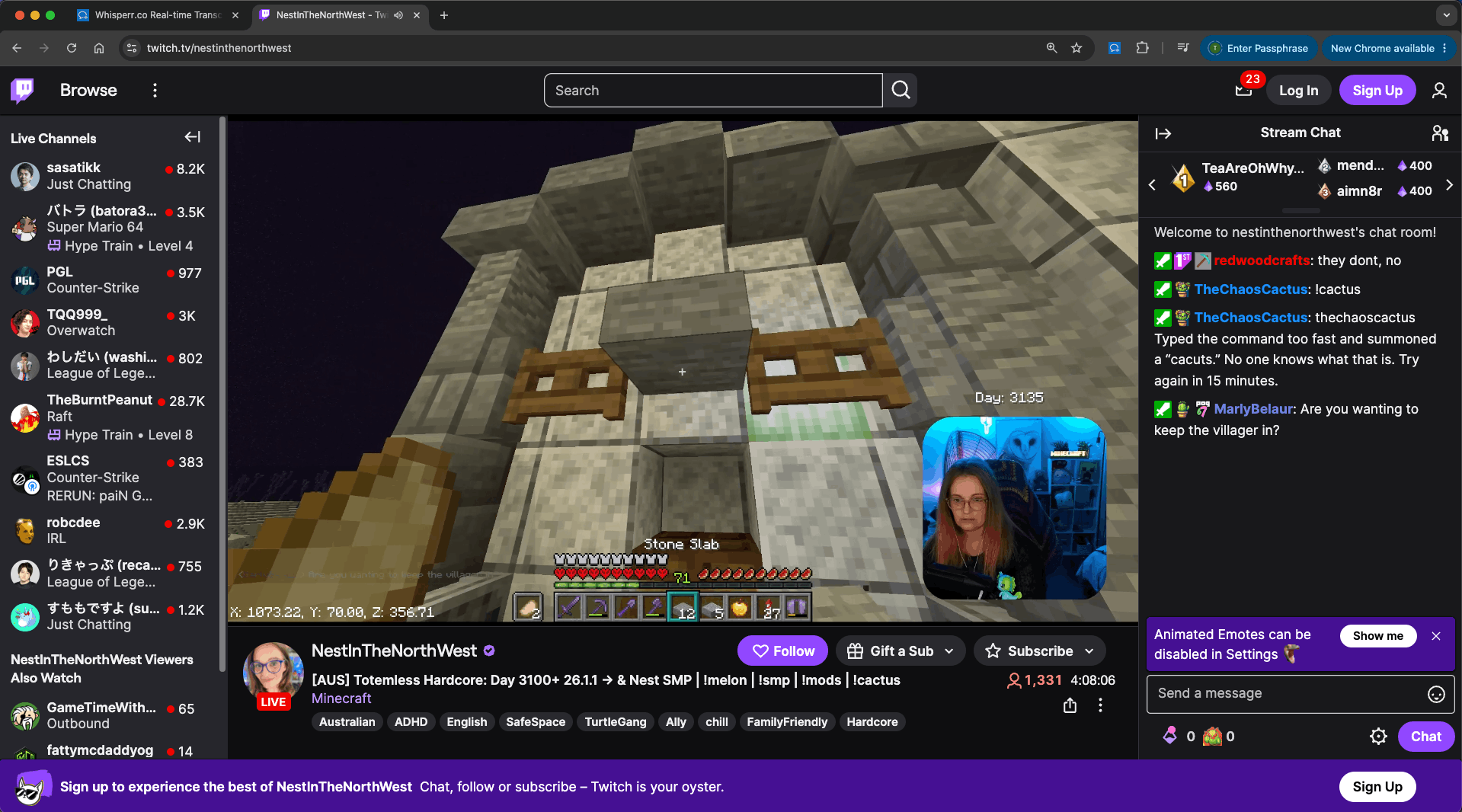Image resolution: width=1462 pixels, height=812 pixels.
Task: Show previous gift leaderboard entry
Action: [1152, 184]
